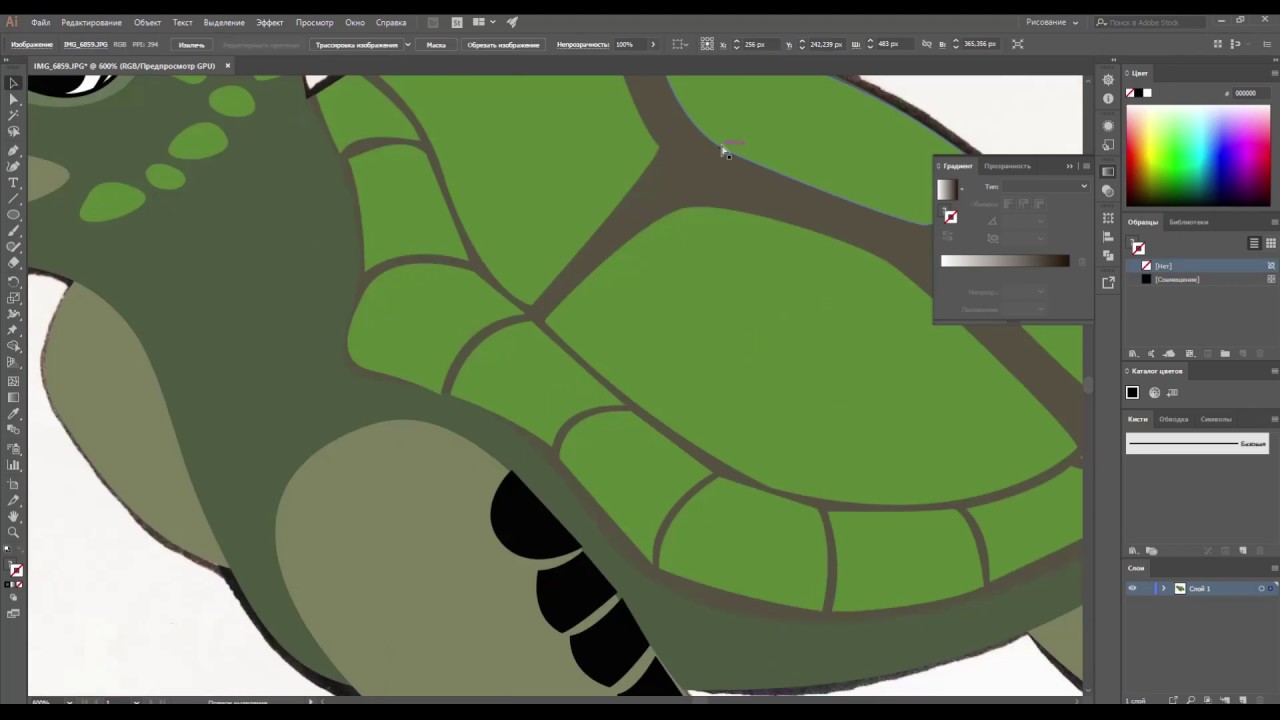Screen dimensions: 1280x720
Task: Select the Lasso tool
Action: tap(13, 132)
